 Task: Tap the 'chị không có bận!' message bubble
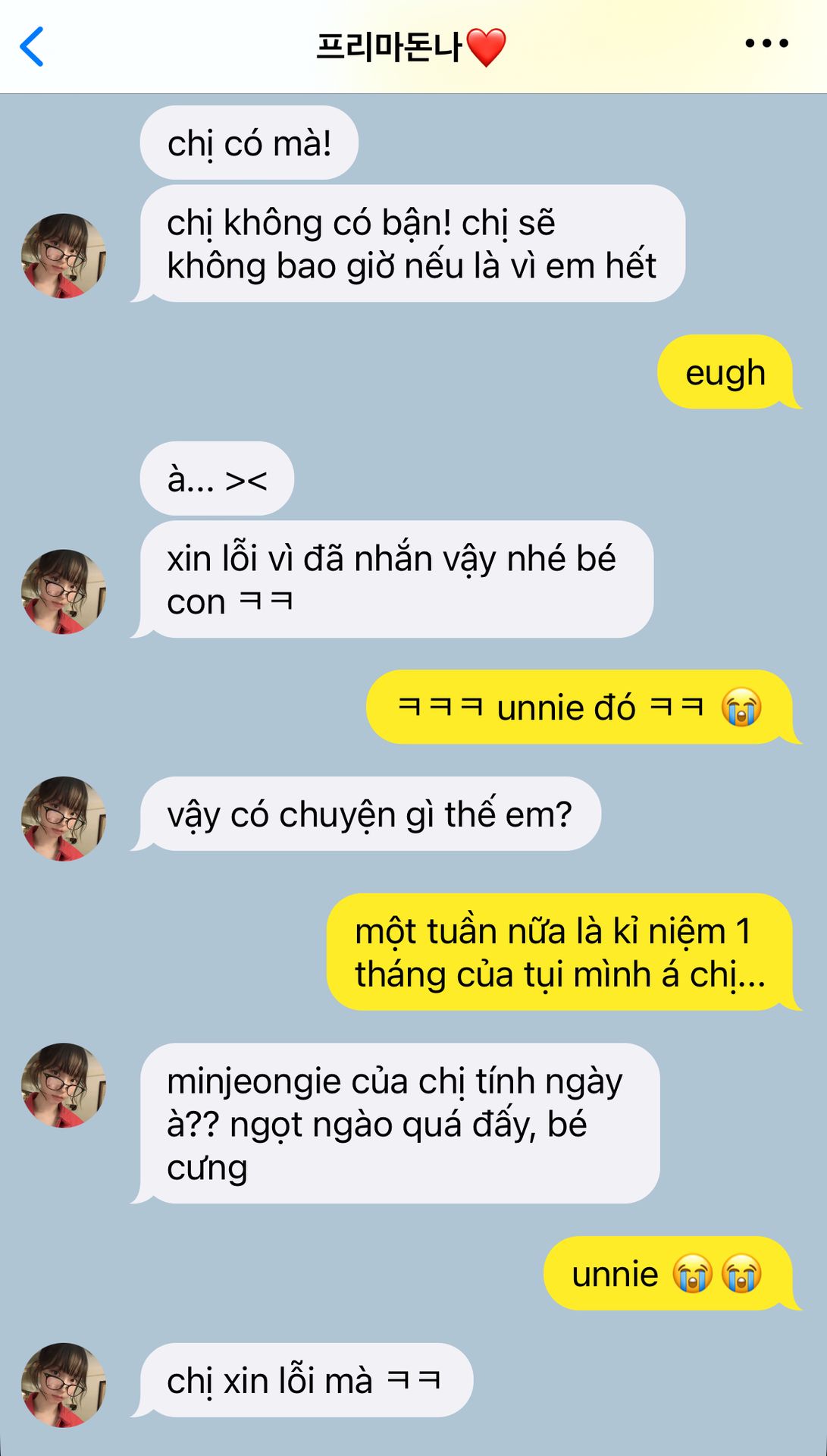coord(410,244)
